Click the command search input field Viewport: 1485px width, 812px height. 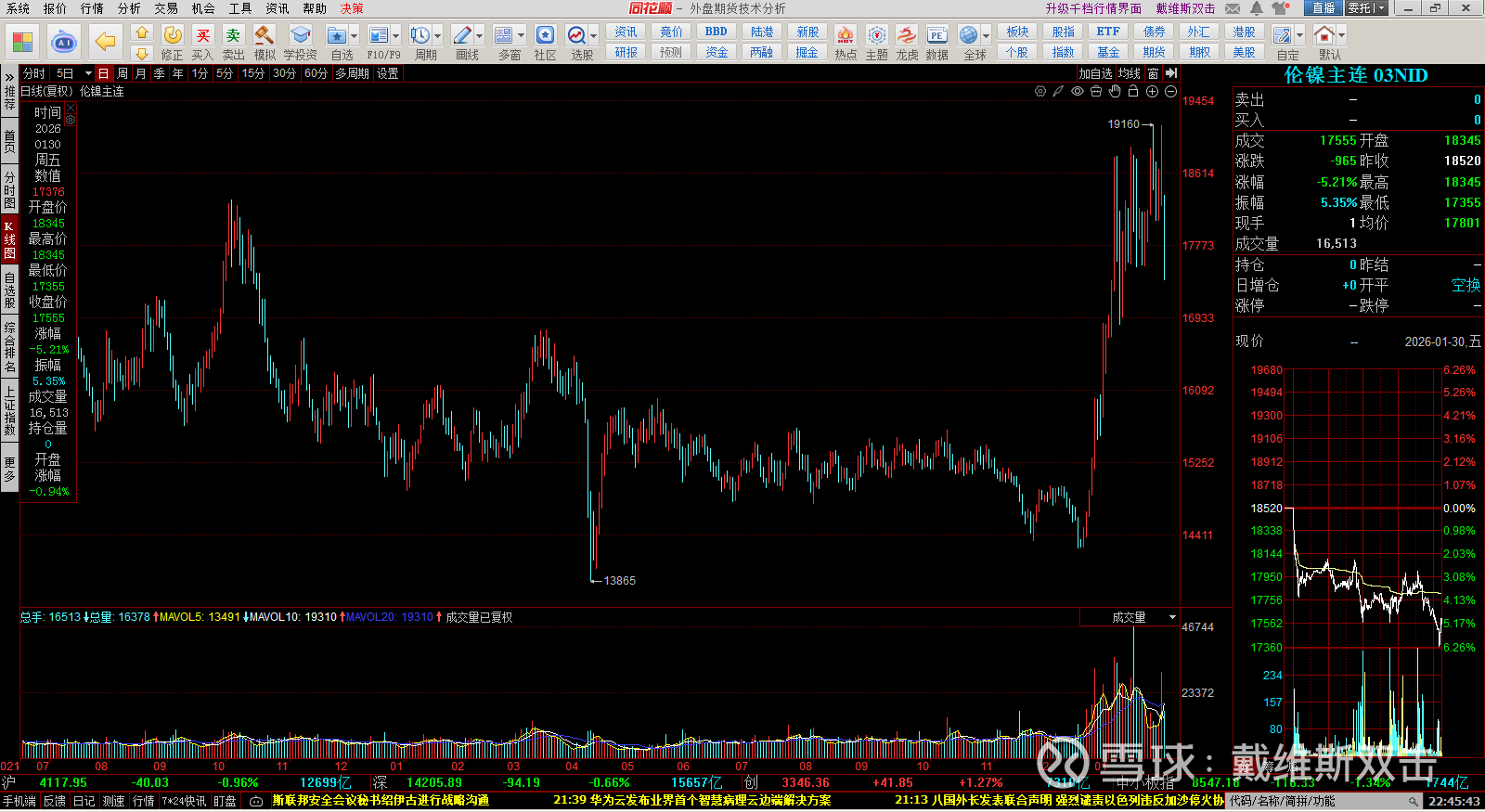tap(1324, 801)
